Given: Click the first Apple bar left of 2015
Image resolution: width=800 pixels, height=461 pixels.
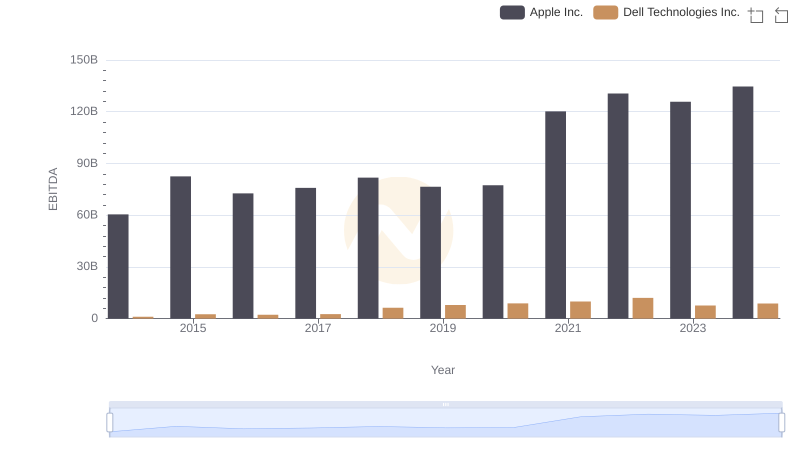Looking at the screenshot, I should (118, 266).
